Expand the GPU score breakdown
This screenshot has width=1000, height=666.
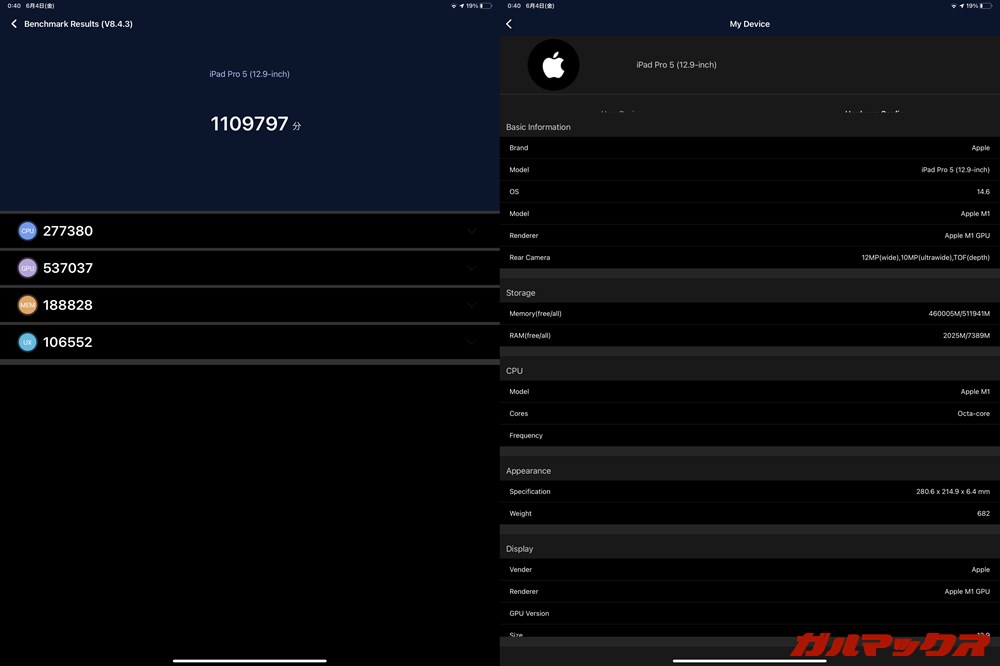[472, 267]
